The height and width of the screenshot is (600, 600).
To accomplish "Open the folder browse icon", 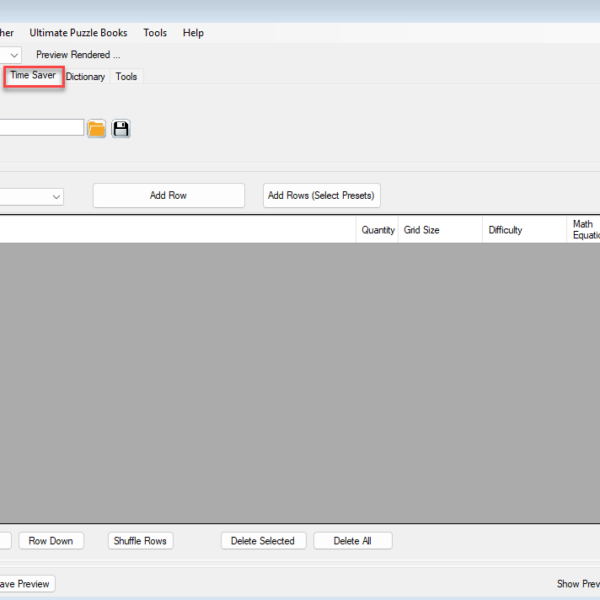I will 97,129.
